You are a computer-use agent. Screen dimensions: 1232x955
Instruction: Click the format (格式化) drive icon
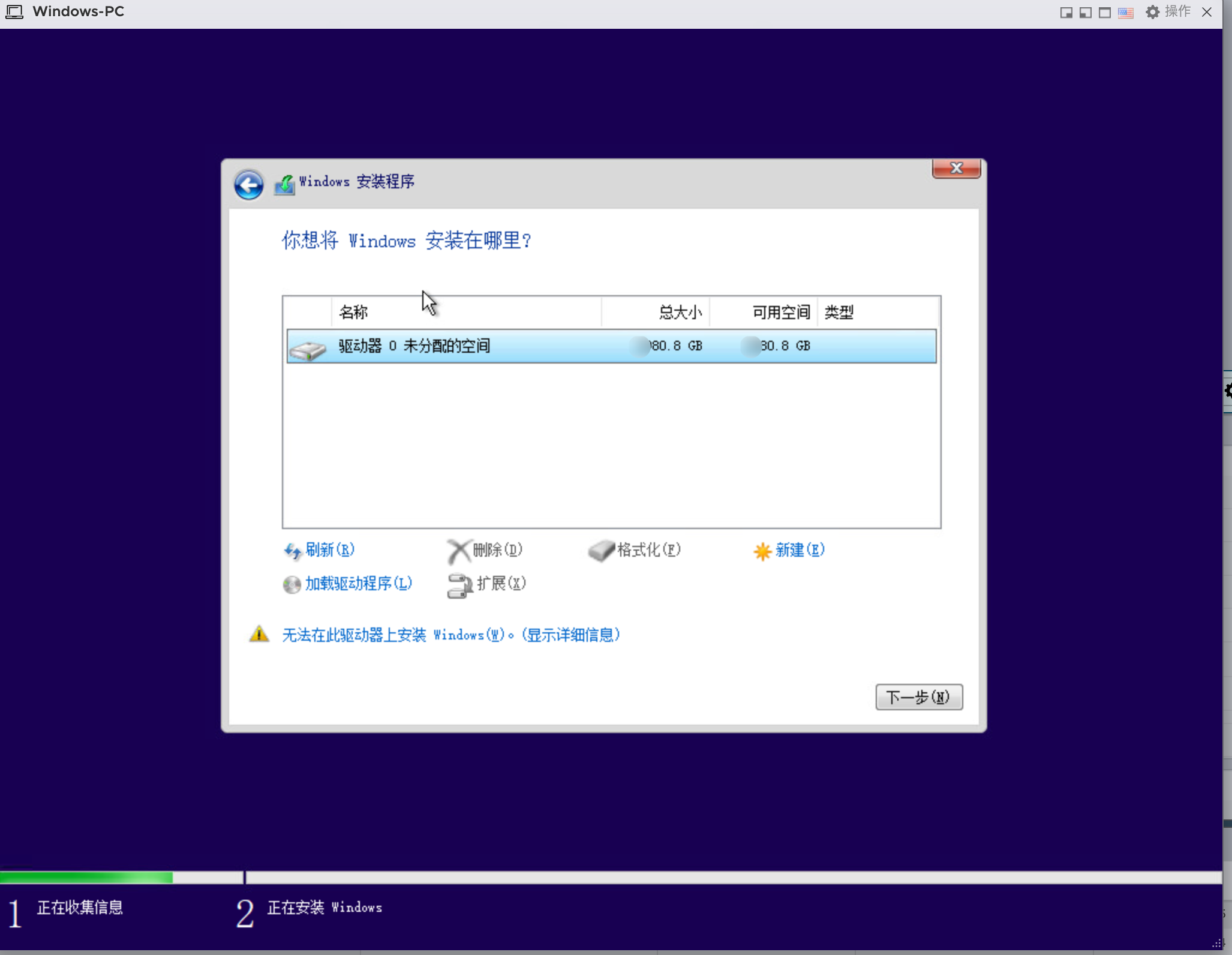(601, 551)
